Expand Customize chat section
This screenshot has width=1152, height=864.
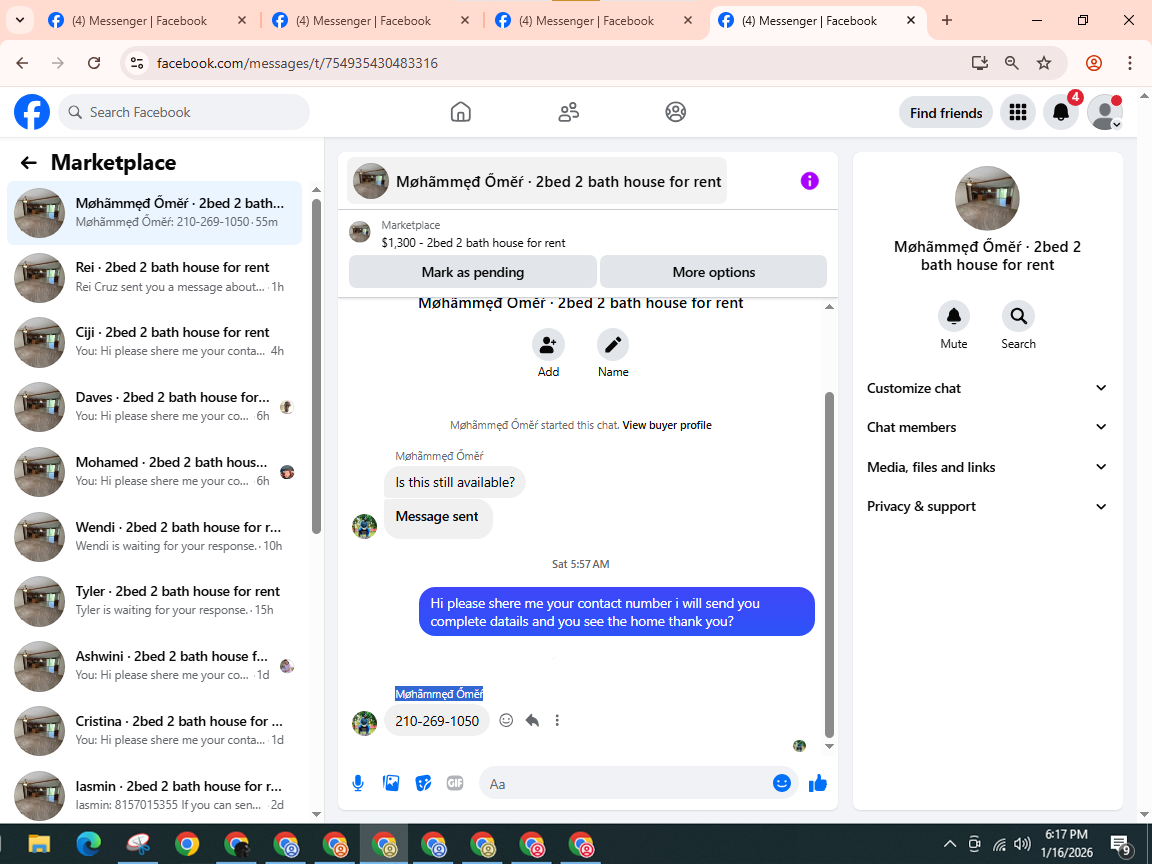point(987,388)
